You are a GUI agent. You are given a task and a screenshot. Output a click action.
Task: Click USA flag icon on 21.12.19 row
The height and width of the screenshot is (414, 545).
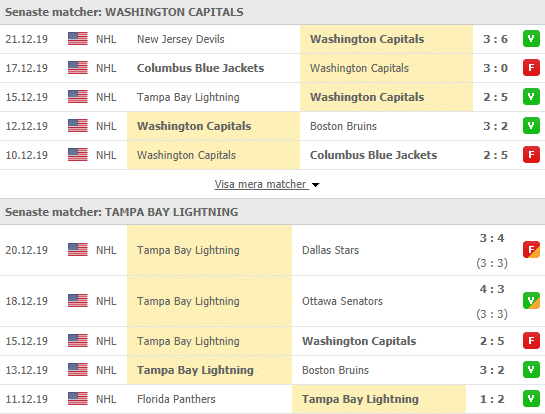[x=78, y=39]
